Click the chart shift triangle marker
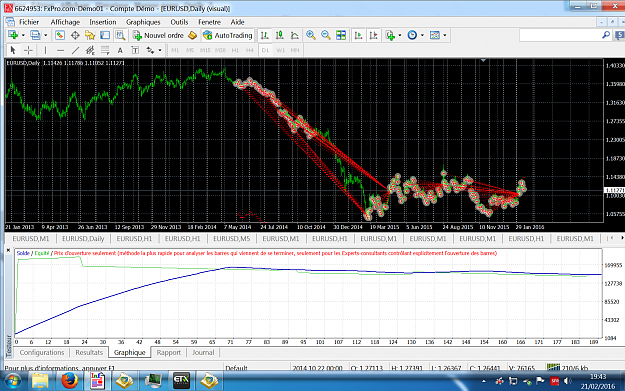This screenshot has height=391, width=625. tap(483, 61)
